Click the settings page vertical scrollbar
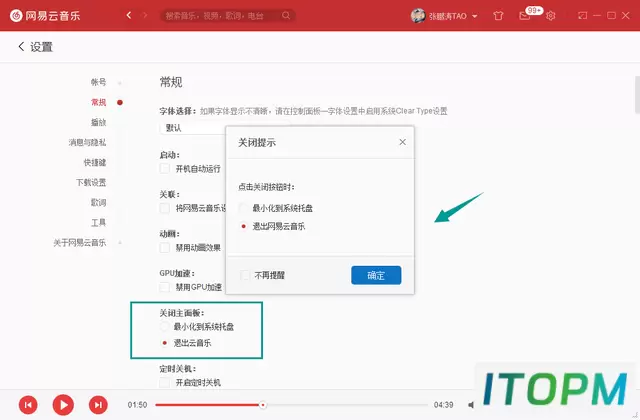The height and width of the screenshot is (420, 640). point(637,95)
